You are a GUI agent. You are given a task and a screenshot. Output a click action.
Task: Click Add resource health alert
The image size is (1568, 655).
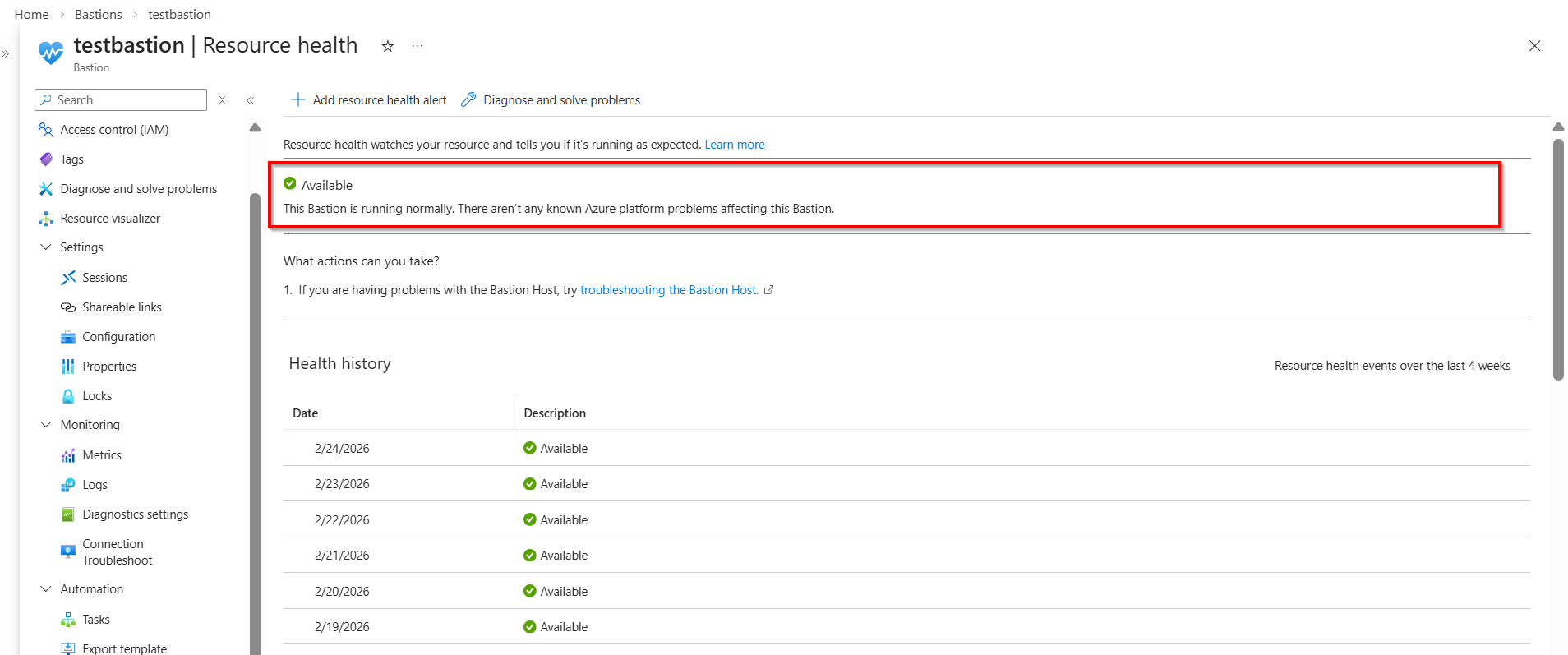[x=369, y=100]
